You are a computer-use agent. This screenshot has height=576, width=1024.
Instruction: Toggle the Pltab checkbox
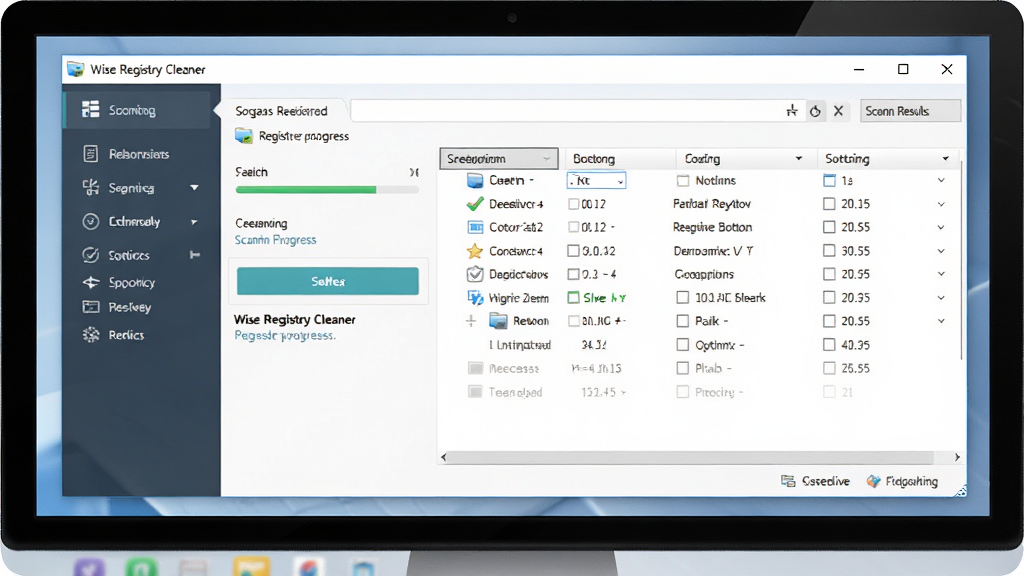(682, 368)
